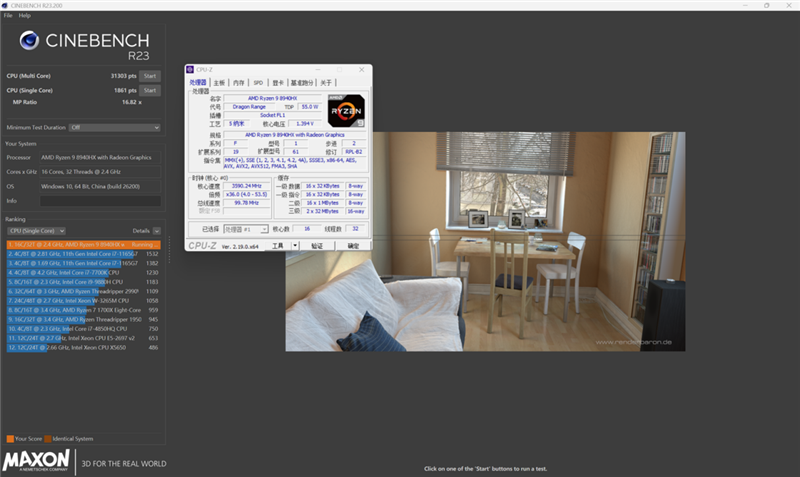Open Minimum Test Duration dropdown

tap(115, 128)
